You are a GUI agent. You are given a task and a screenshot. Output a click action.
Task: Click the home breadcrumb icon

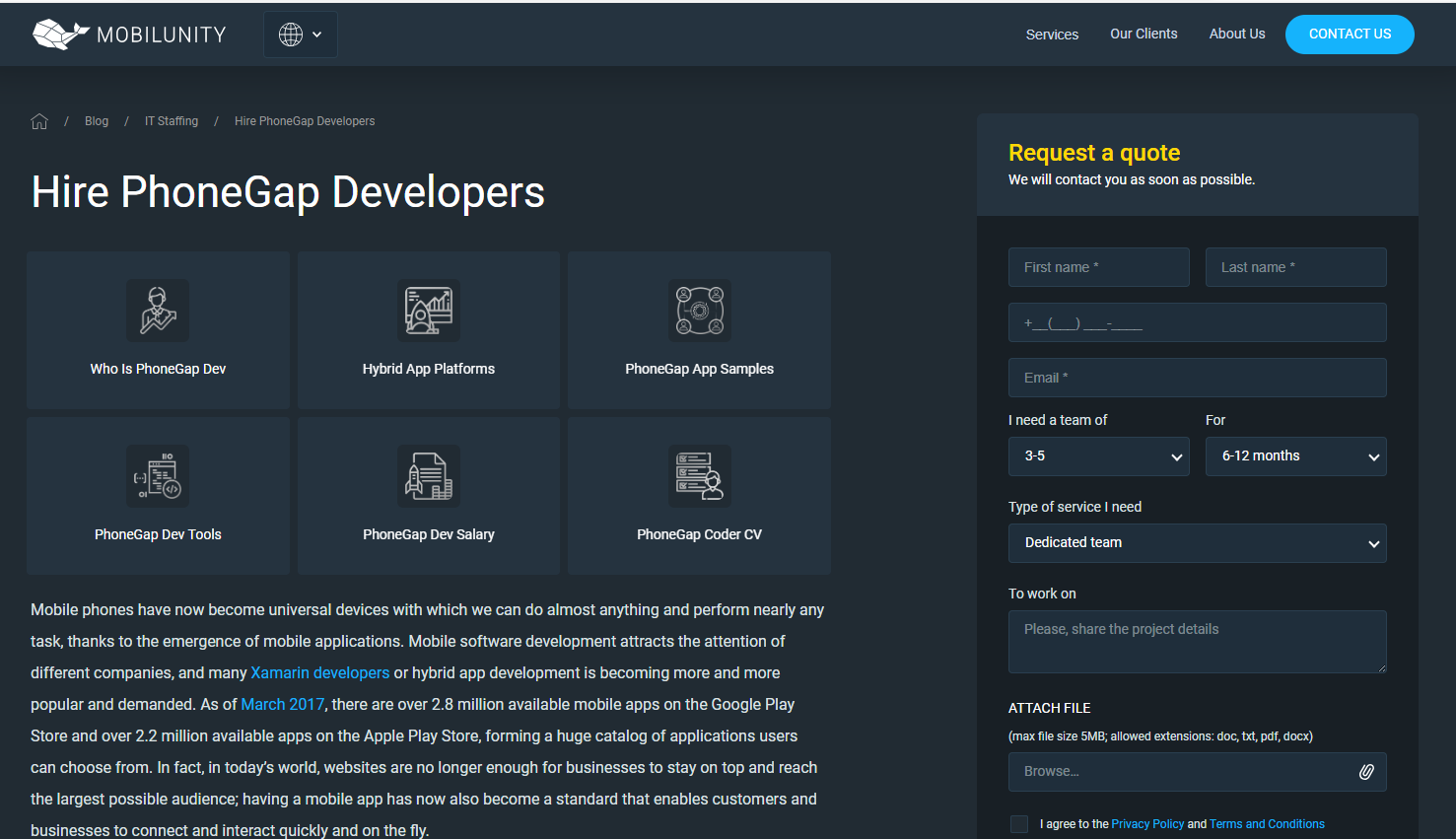tap(39, 121)
